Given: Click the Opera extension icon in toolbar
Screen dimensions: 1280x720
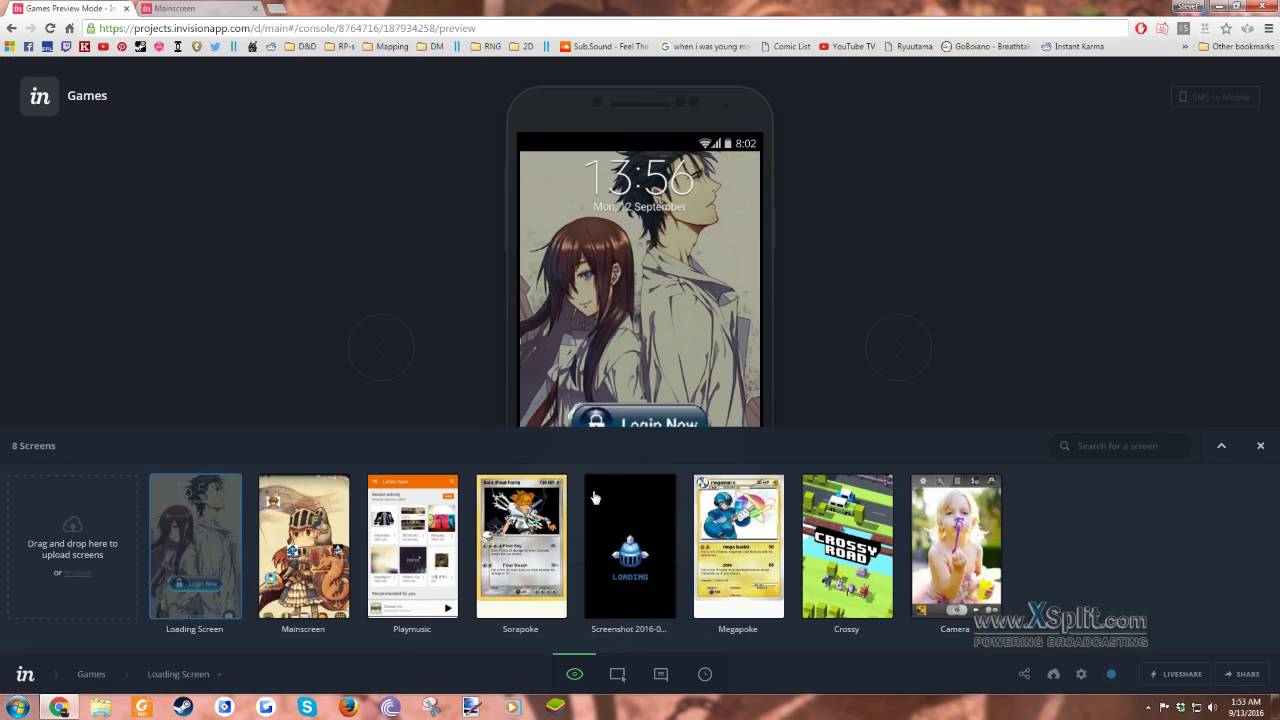Looking at the screenshot, I should pos(1141,28).
